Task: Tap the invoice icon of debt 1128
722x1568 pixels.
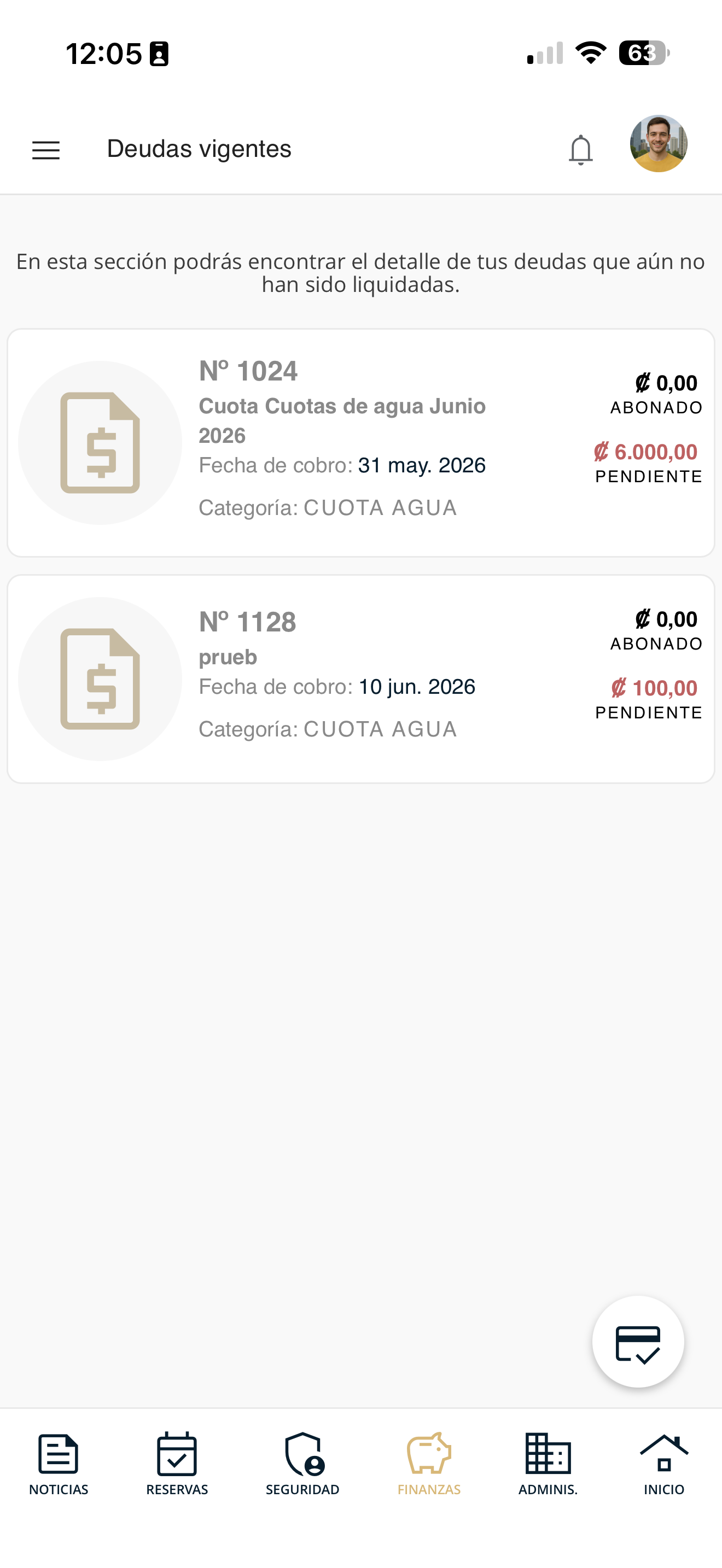Action: click(100, 678)
